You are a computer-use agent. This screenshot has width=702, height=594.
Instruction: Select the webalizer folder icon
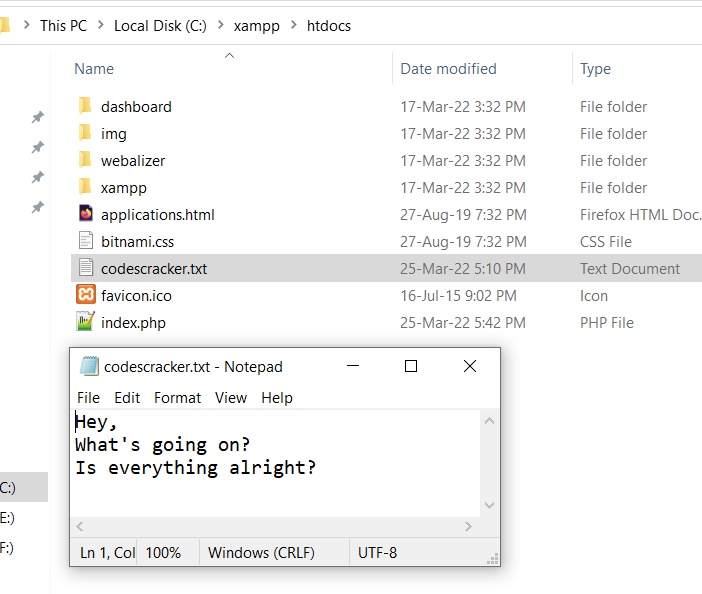85,160
